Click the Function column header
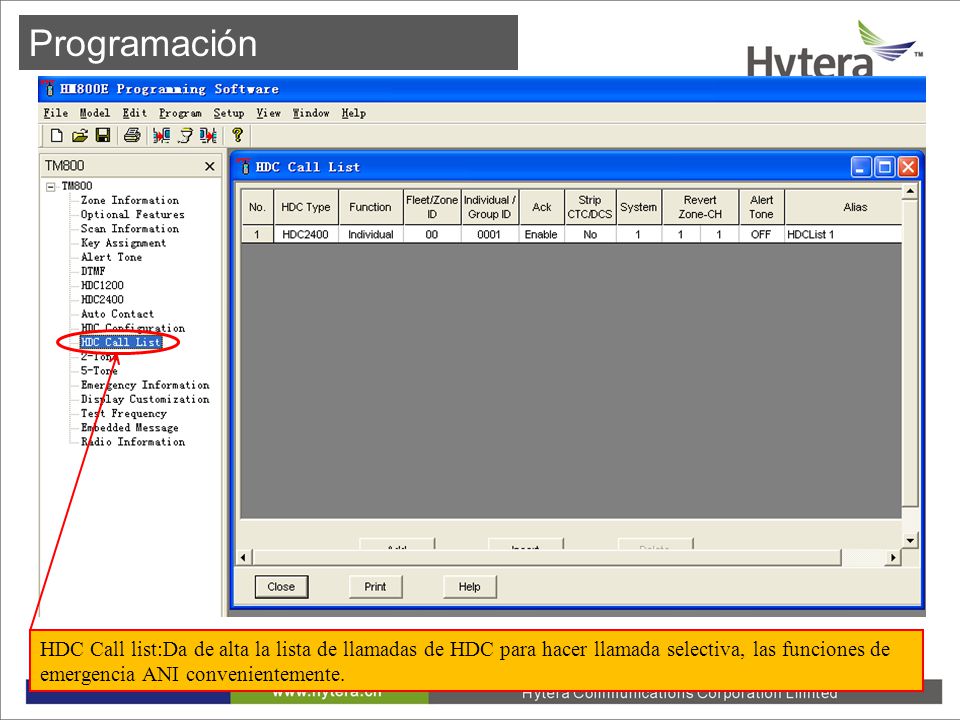Image resolution: width=960 pixels, height=720 pixels. pos(370,207)
